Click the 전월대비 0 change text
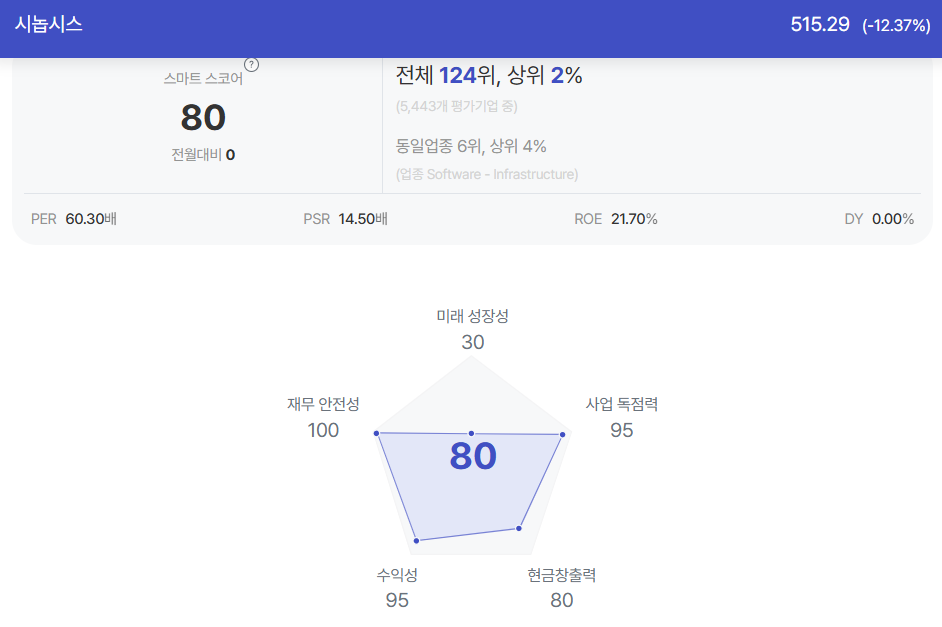942x627 pixels. click(203, 155)
